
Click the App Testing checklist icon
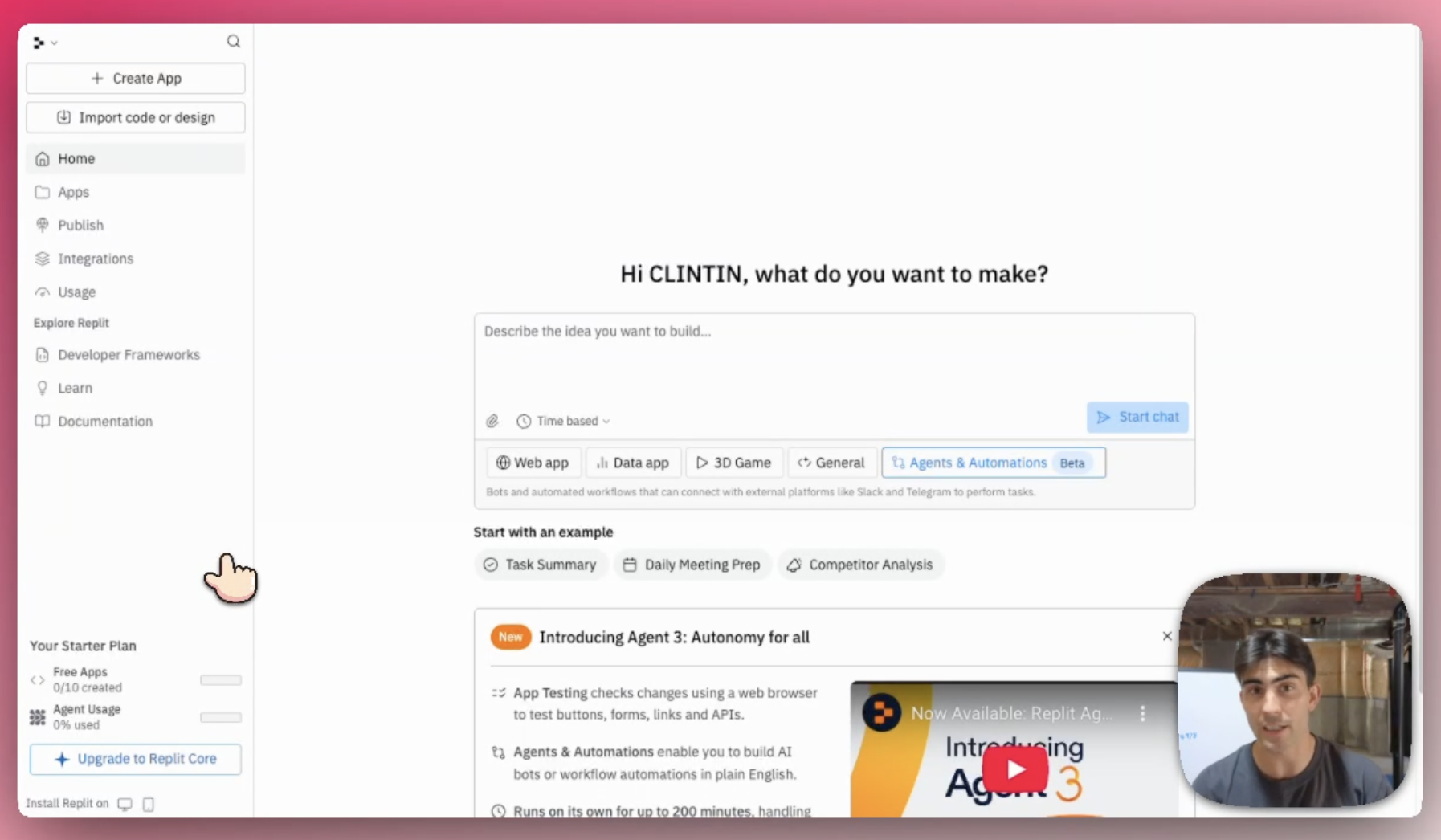coord(499,692)
